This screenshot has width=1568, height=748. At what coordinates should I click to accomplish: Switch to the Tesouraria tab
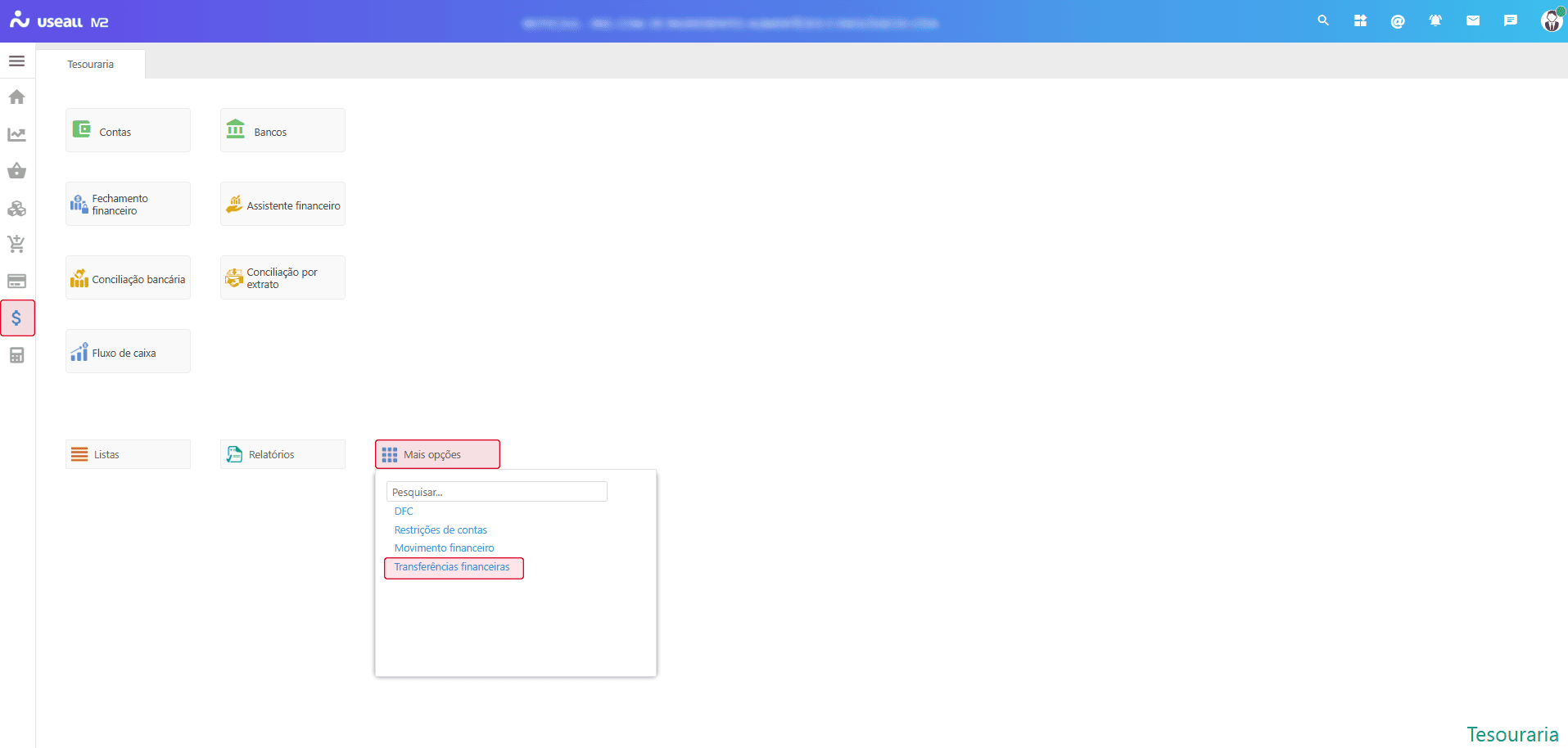click(91, 64)
